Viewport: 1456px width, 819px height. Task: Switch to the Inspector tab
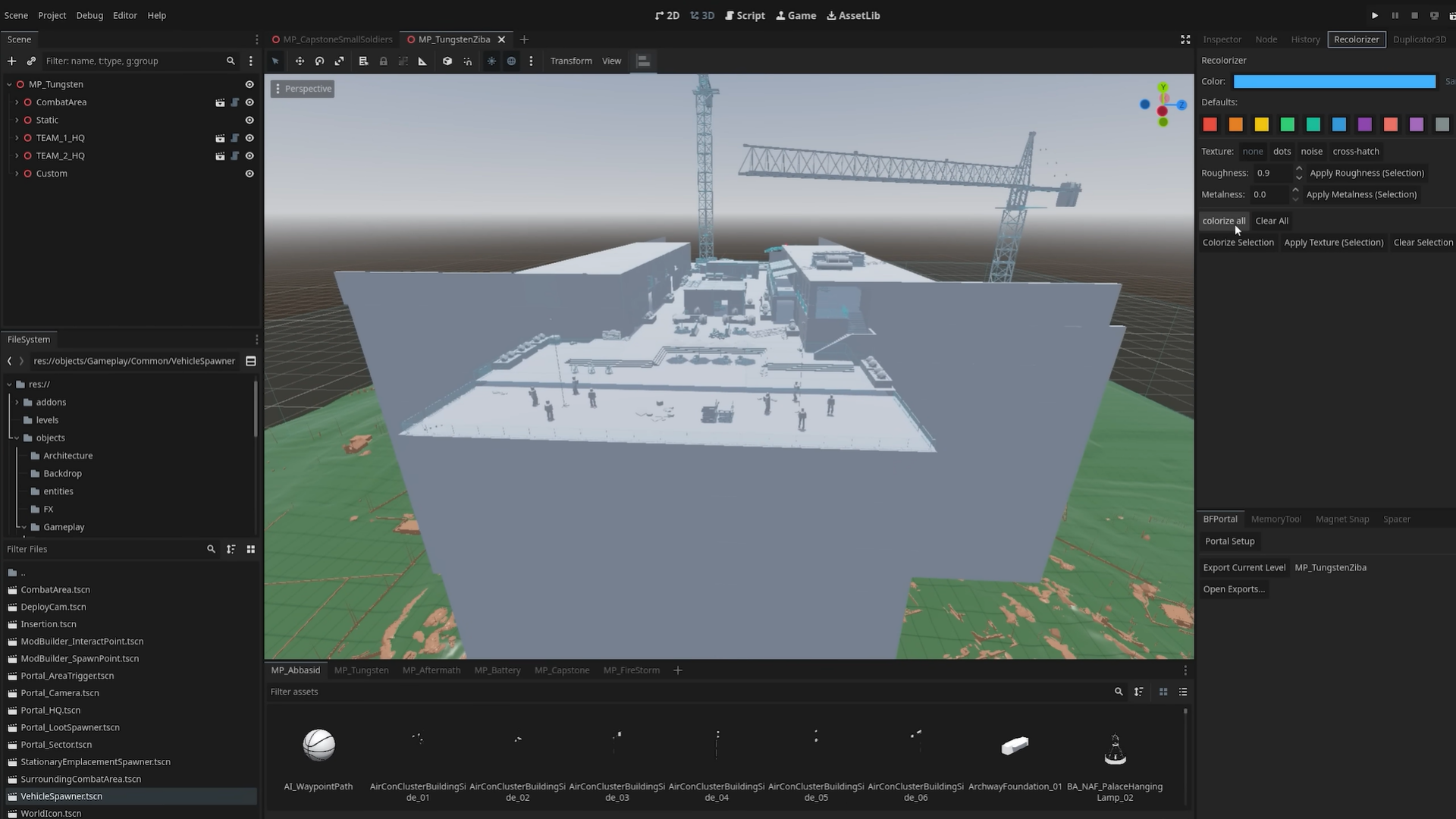click(1222, 39)
